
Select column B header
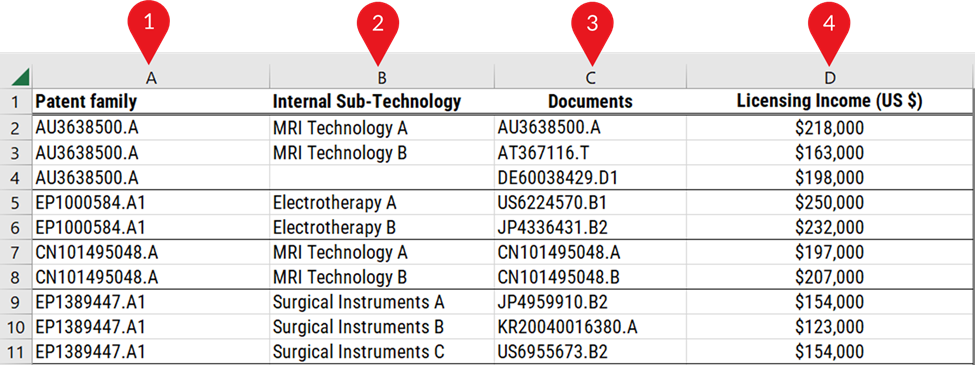[x=382, y=77]
